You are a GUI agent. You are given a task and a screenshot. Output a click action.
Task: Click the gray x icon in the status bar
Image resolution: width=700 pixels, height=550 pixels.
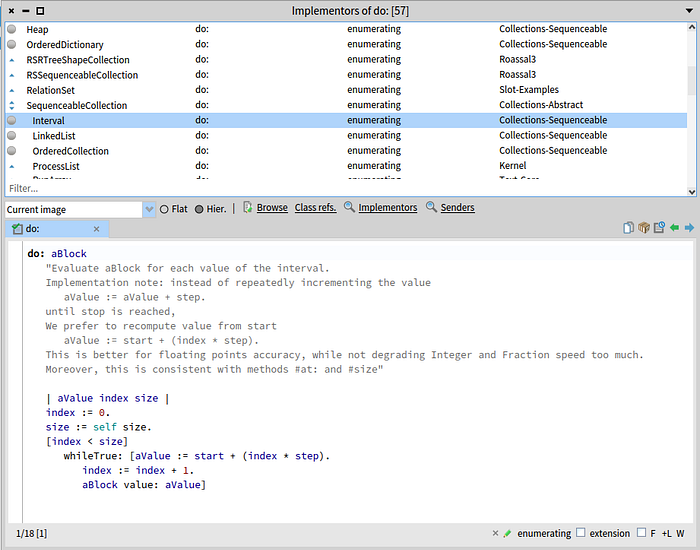click(x=495, y=533)
